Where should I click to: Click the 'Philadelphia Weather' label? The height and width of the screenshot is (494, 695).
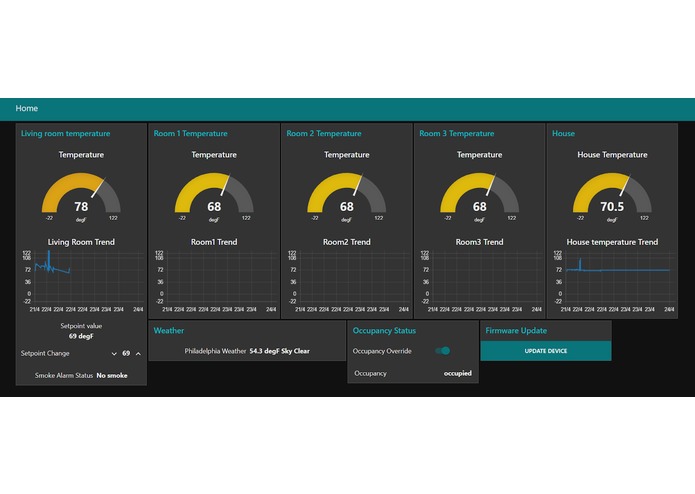[215, 351]
